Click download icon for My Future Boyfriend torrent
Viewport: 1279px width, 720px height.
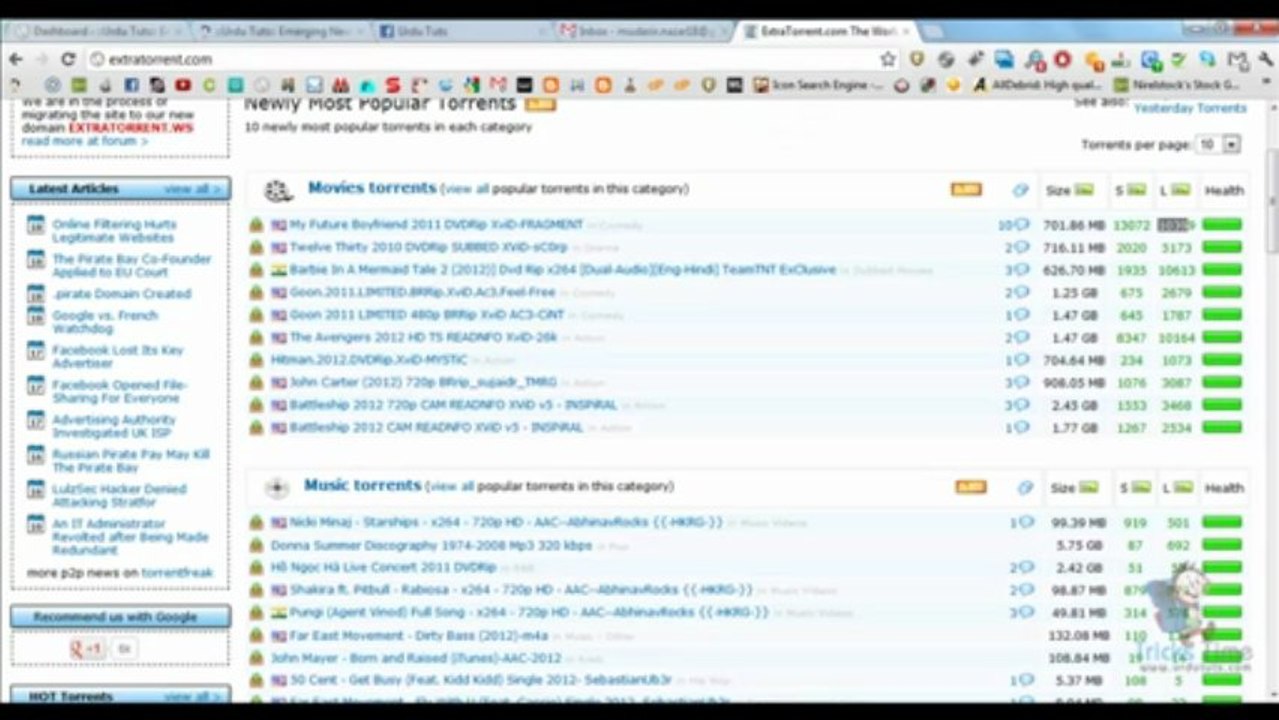pyautogui.click(x=256, y=225)
